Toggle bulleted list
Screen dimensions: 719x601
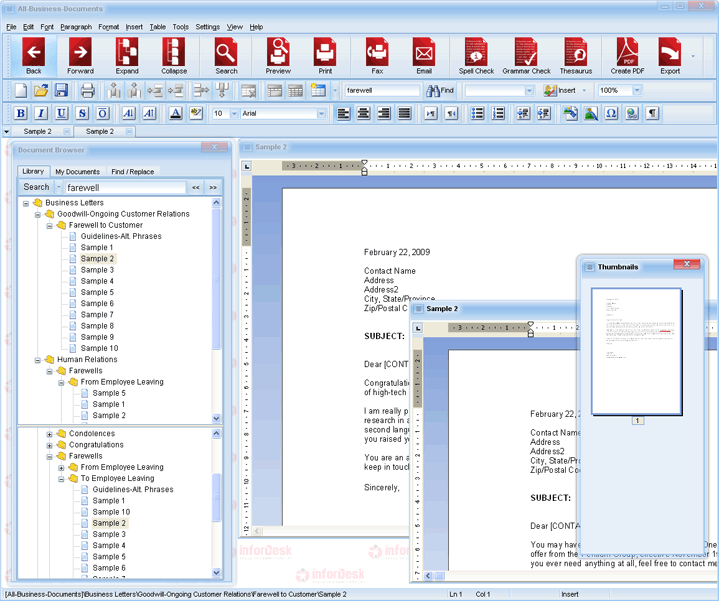(477, 113)
